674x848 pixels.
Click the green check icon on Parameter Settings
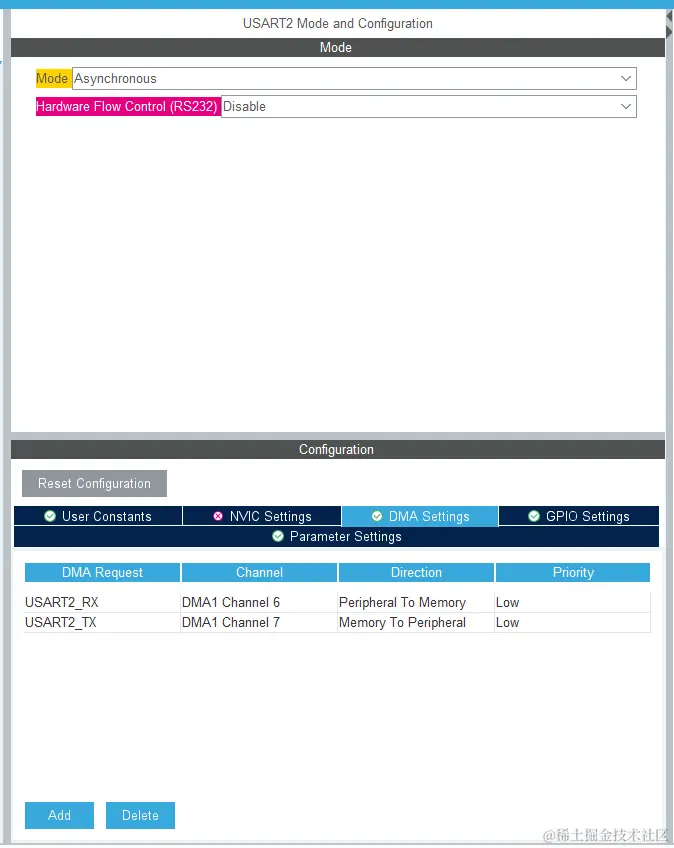point(278,536)
